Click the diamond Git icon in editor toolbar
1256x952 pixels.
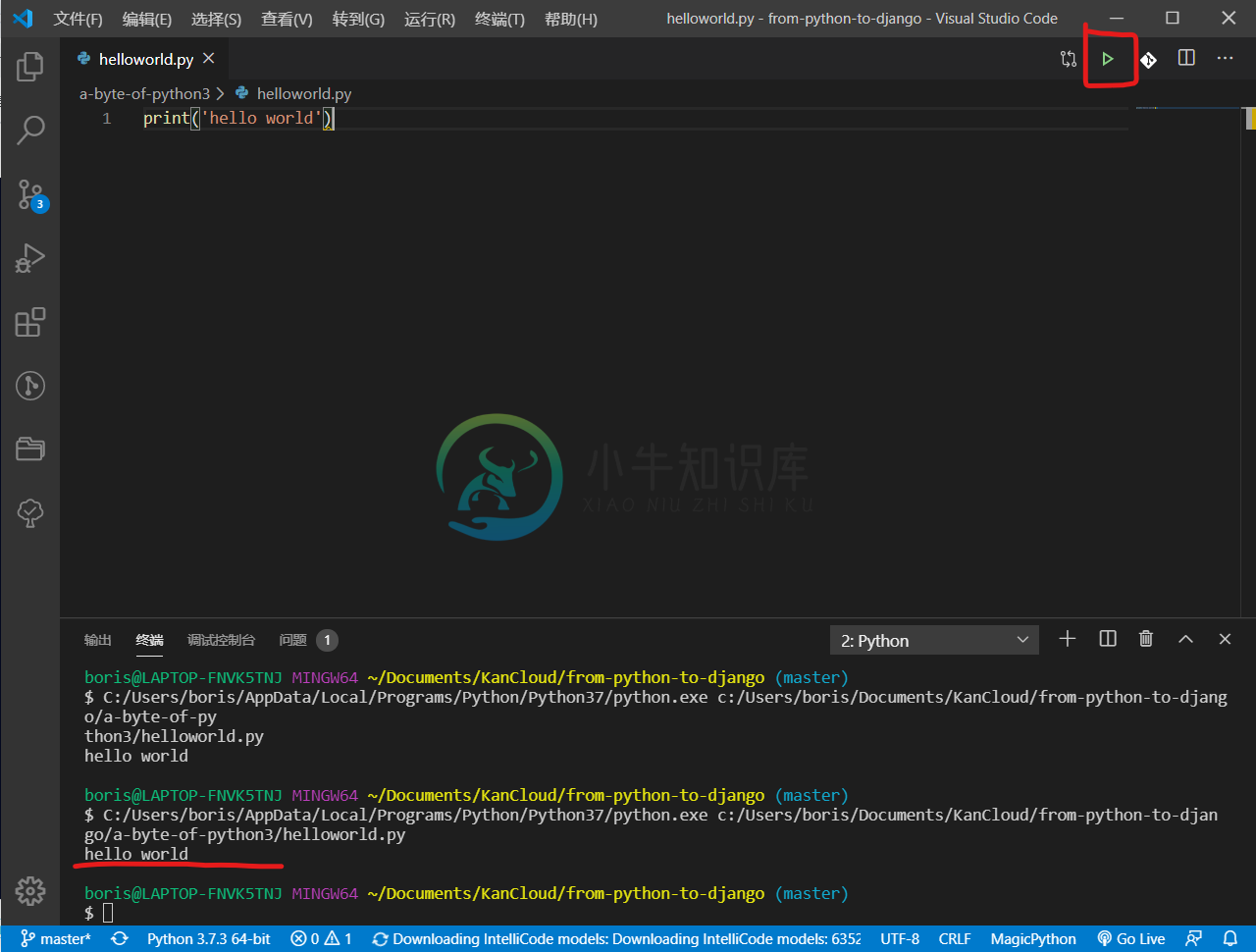click(x=1148, y=59)
